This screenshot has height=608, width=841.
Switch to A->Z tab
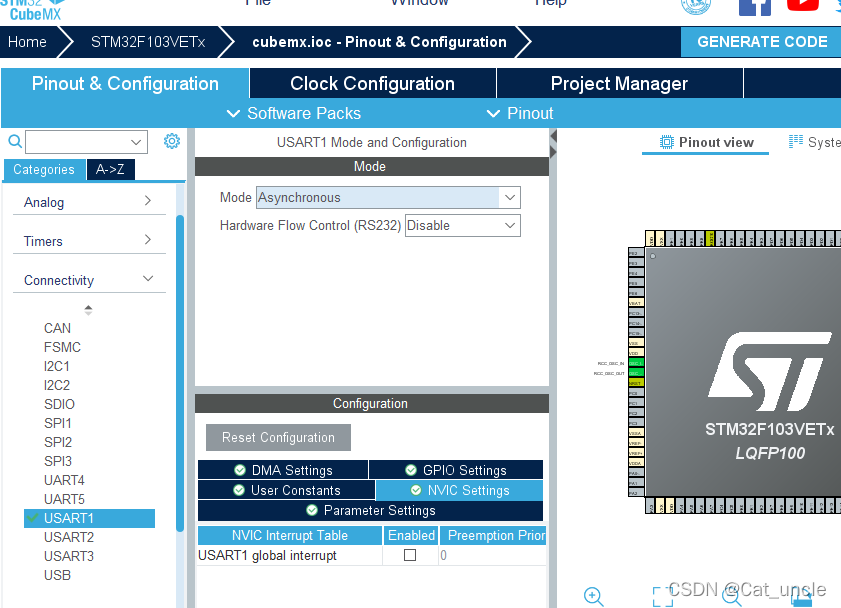(x=110, y=169)
